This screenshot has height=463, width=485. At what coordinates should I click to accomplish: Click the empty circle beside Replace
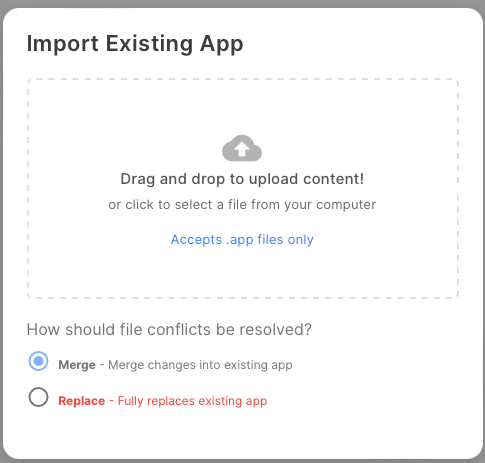coord(38,397)
